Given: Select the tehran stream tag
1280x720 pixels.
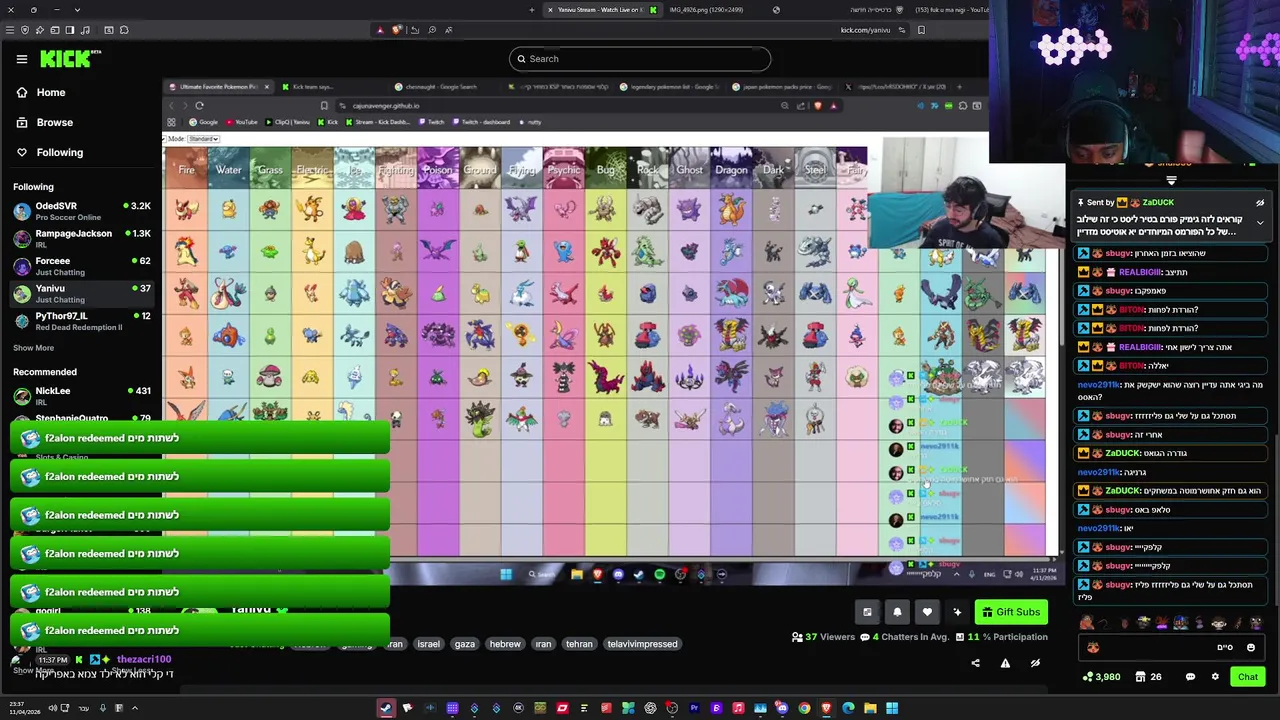Looking at the screenshot, I should pos(580,644).
